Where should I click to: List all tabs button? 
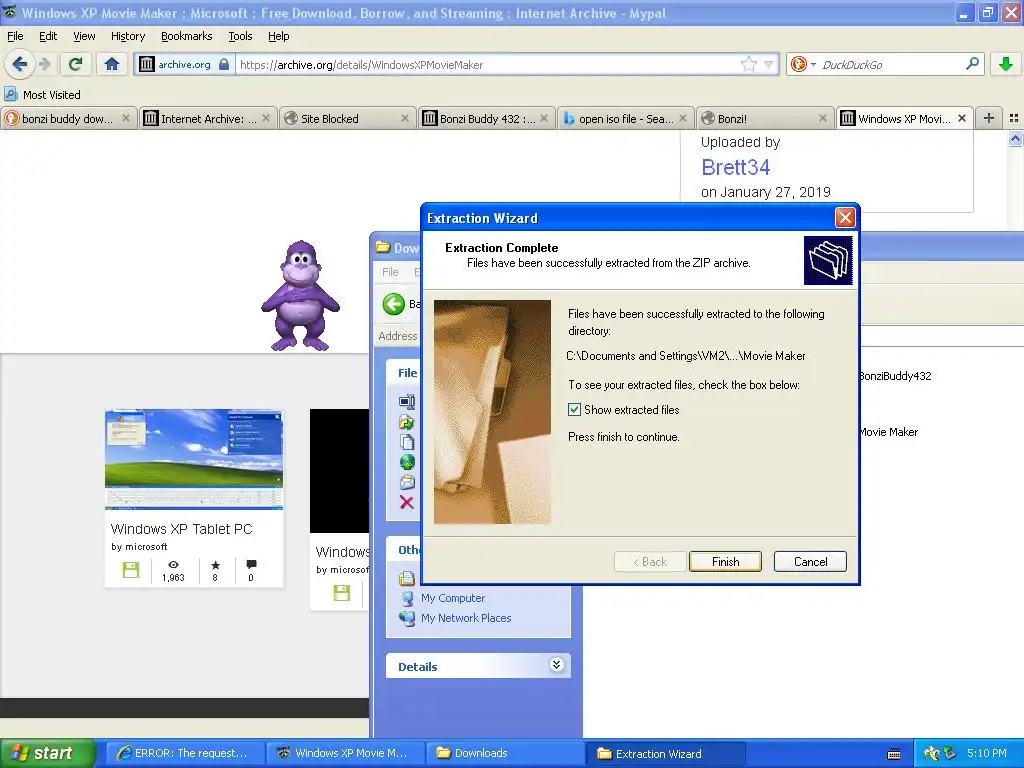[x=1014, y=118]
